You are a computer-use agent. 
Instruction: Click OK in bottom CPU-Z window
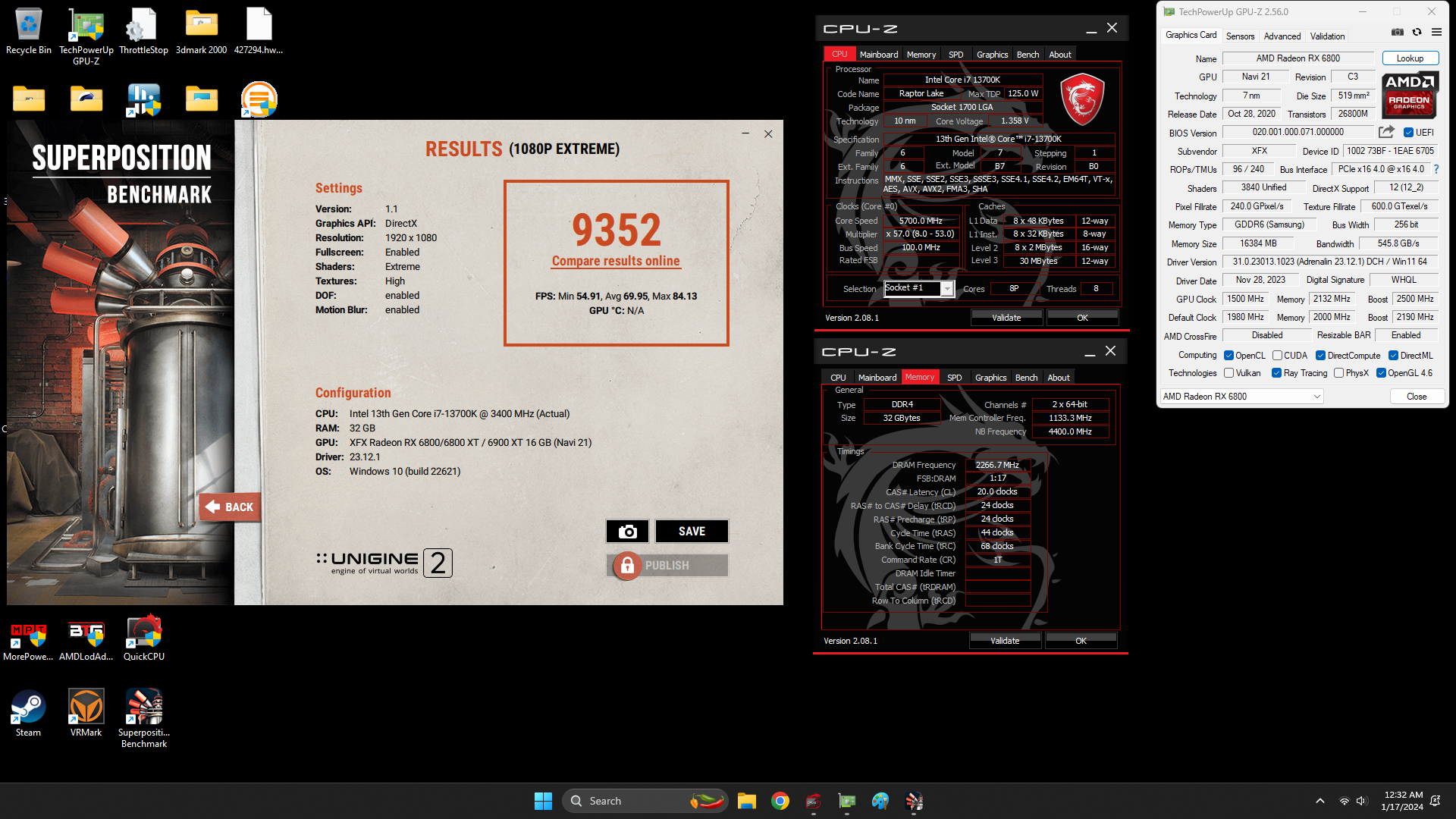1081,641
